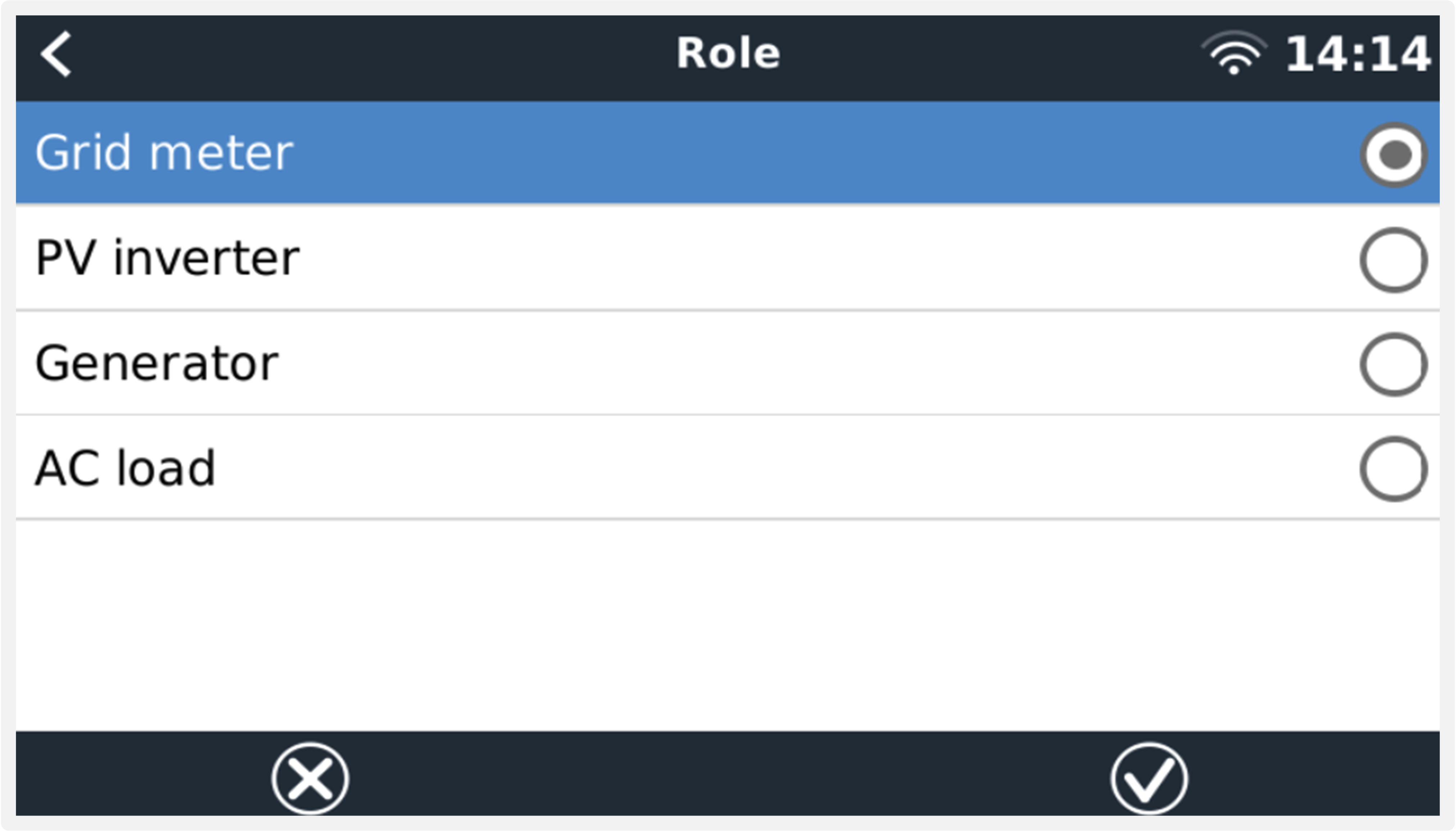Viewport: 1456px width, 831px height.
Task: Choose the PV inverter radio button
Action: [1393, 260]
